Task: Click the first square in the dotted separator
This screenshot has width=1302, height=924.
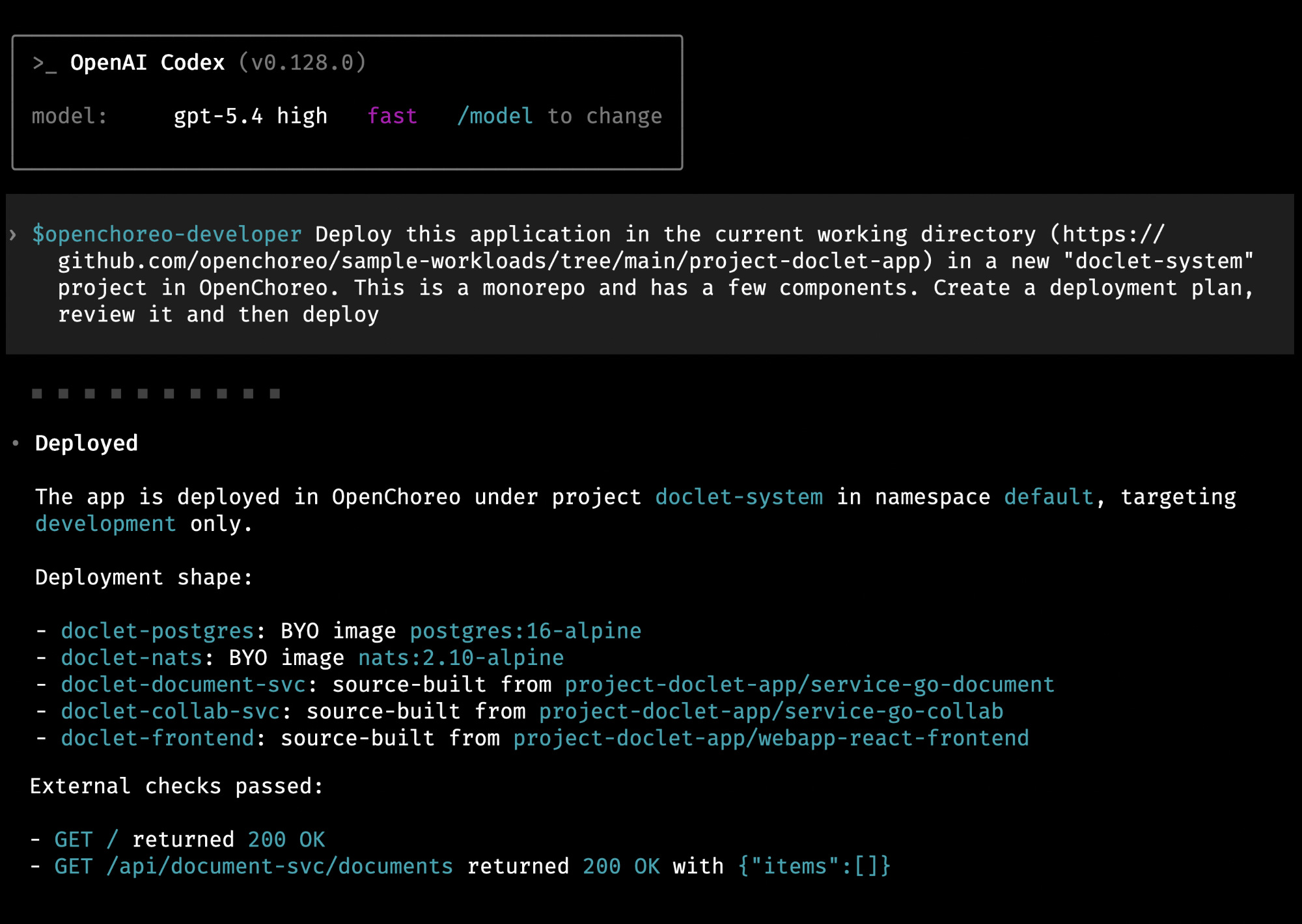Action: coord(37,394)
